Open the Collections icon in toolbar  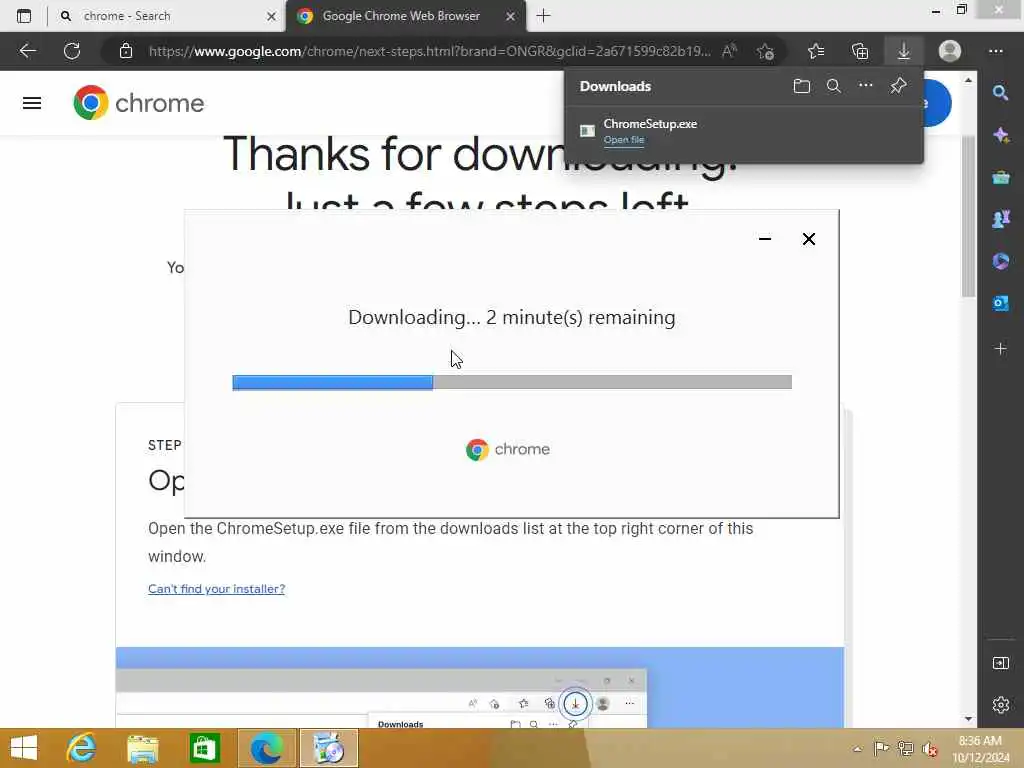[860, 51]
